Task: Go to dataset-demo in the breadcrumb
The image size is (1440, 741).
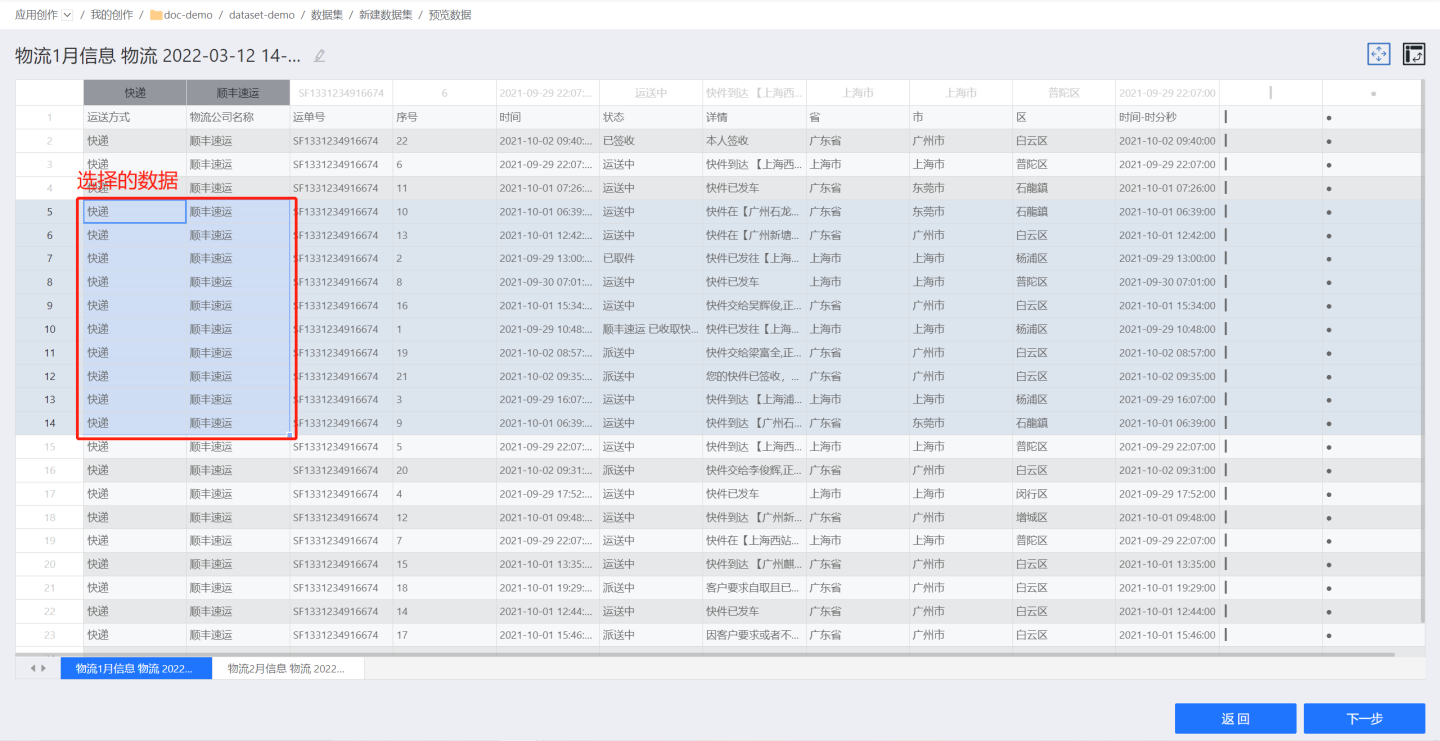Action: click(261, 15)
